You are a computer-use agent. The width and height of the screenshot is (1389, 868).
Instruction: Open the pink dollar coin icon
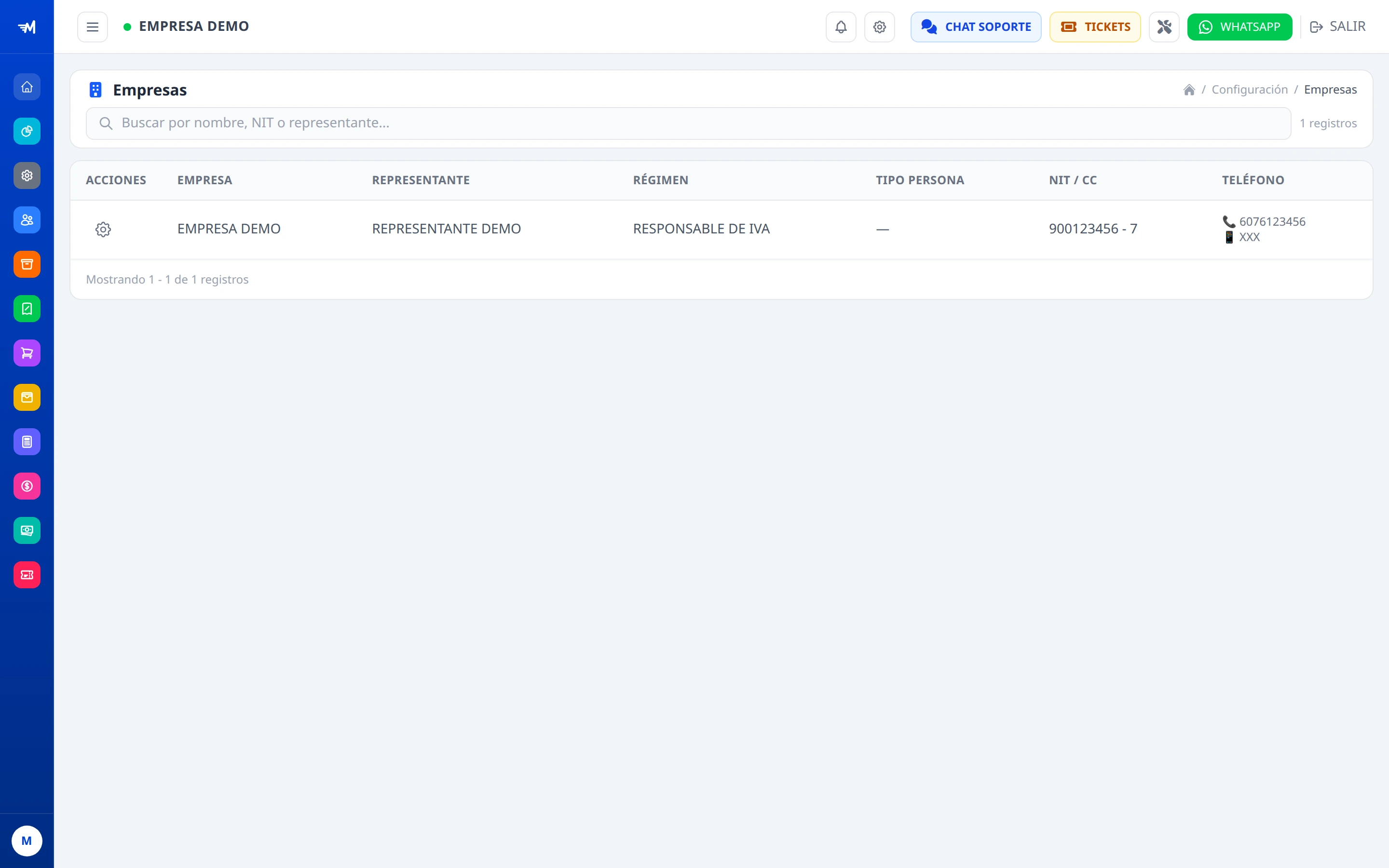[x=27, y=486]
